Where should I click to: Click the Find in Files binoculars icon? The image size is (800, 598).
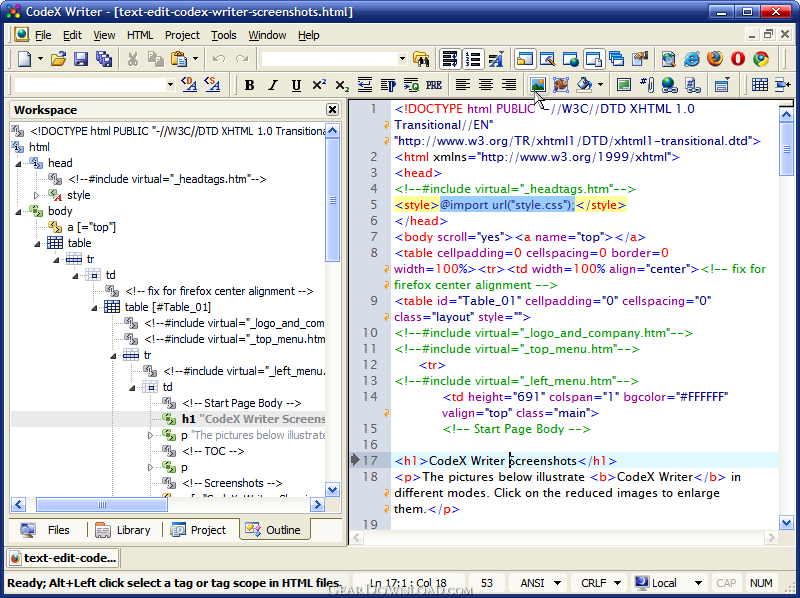click(x=421, y=59)
